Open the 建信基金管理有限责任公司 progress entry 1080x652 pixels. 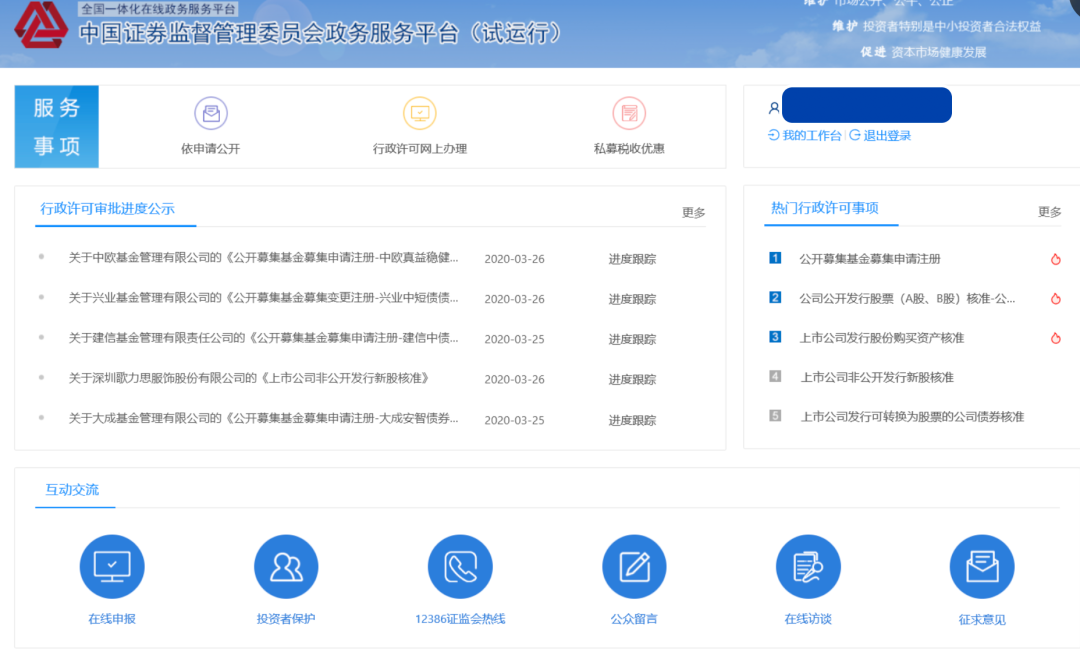pos(263,337)
